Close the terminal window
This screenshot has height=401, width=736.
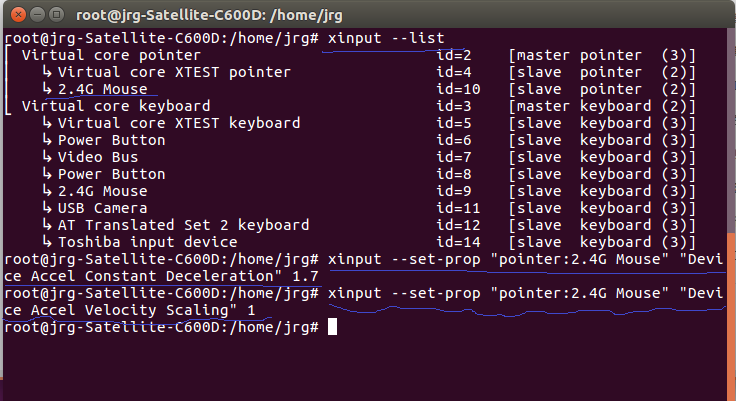click(18, 15)
